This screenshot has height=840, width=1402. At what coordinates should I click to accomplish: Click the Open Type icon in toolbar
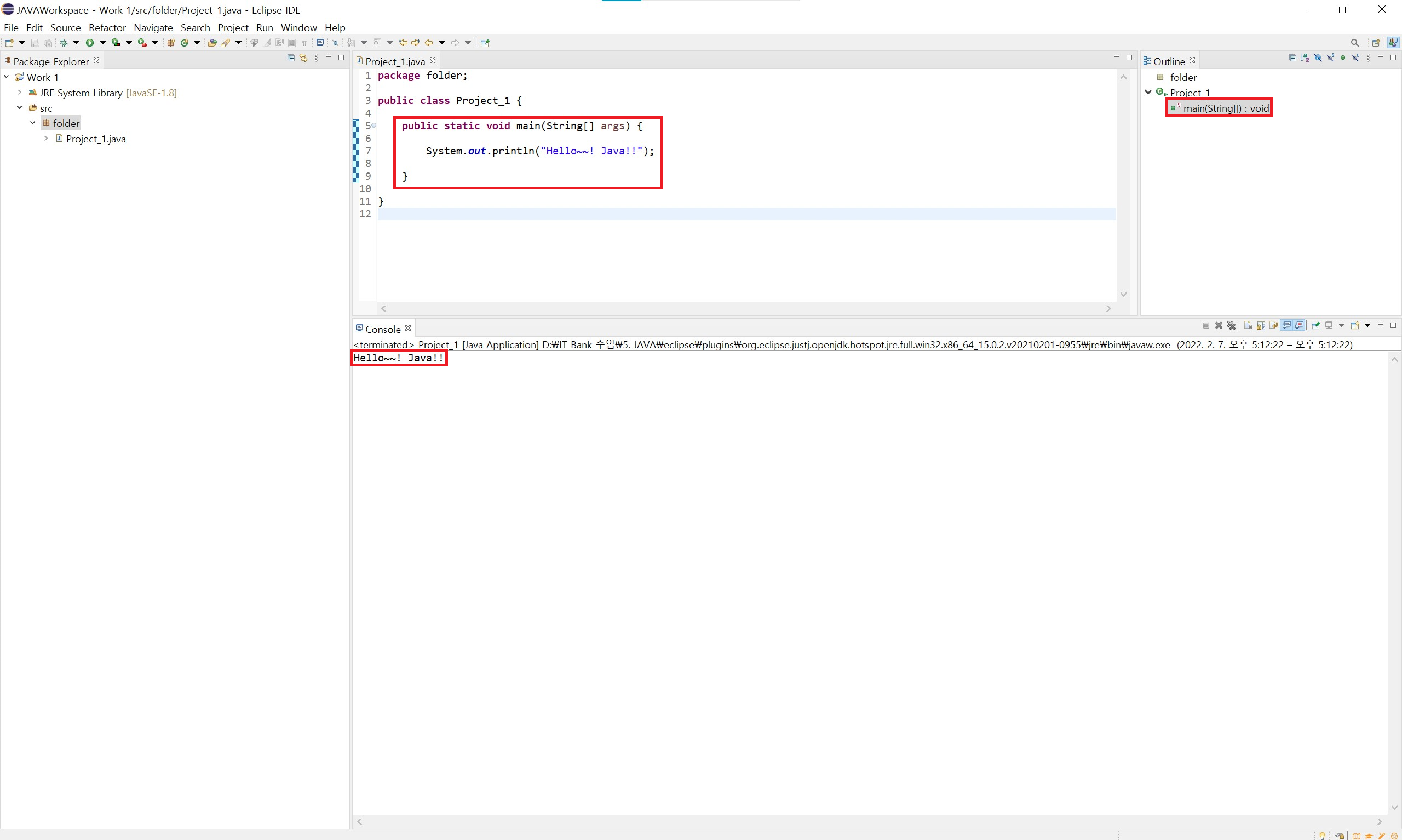[212, 43]
